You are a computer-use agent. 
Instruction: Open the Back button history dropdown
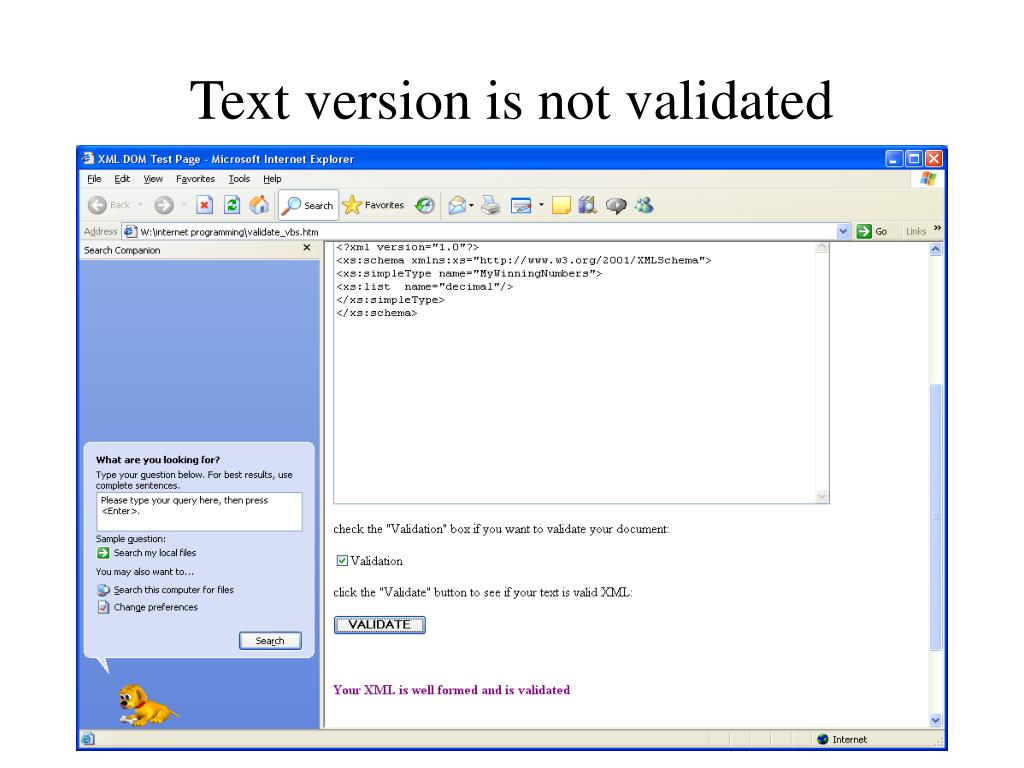click(140, 205)
